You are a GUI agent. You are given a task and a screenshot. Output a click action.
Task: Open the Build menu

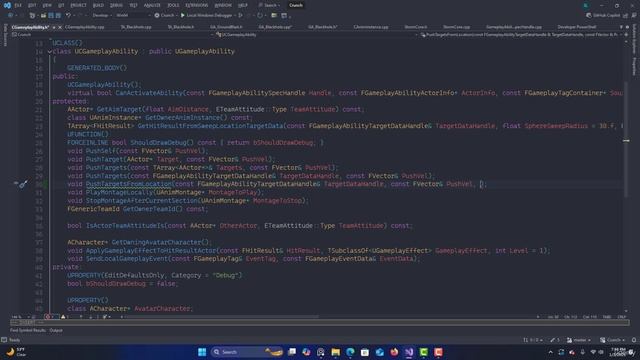point(98,5)
